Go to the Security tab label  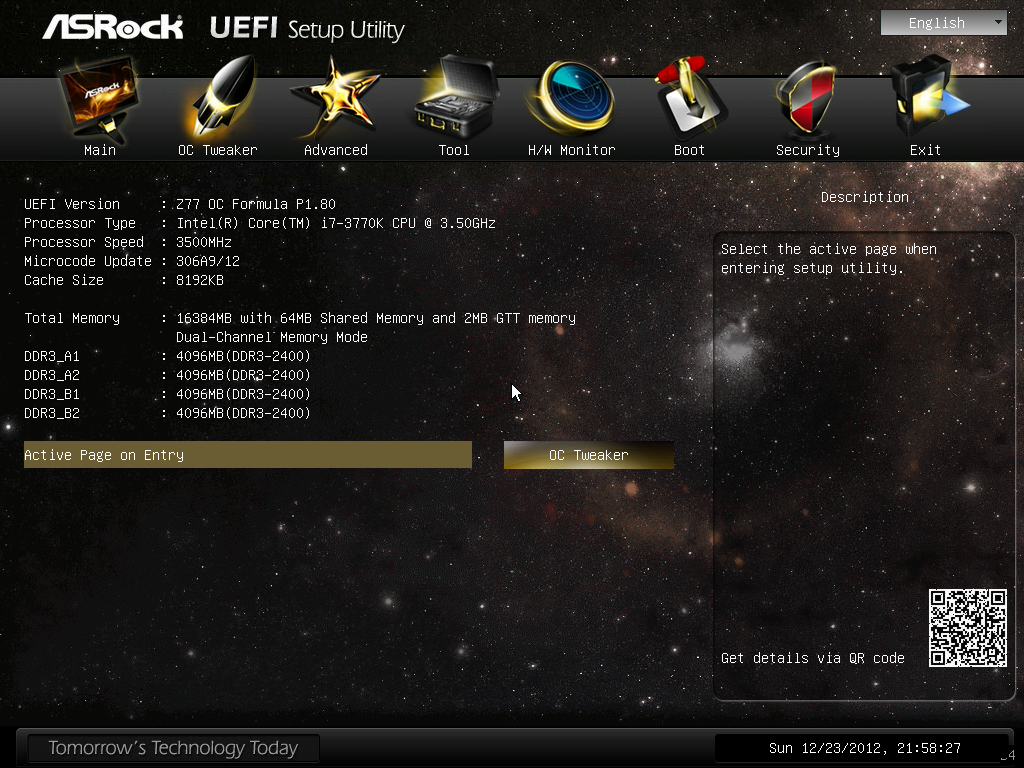click(x=808, y=150)
